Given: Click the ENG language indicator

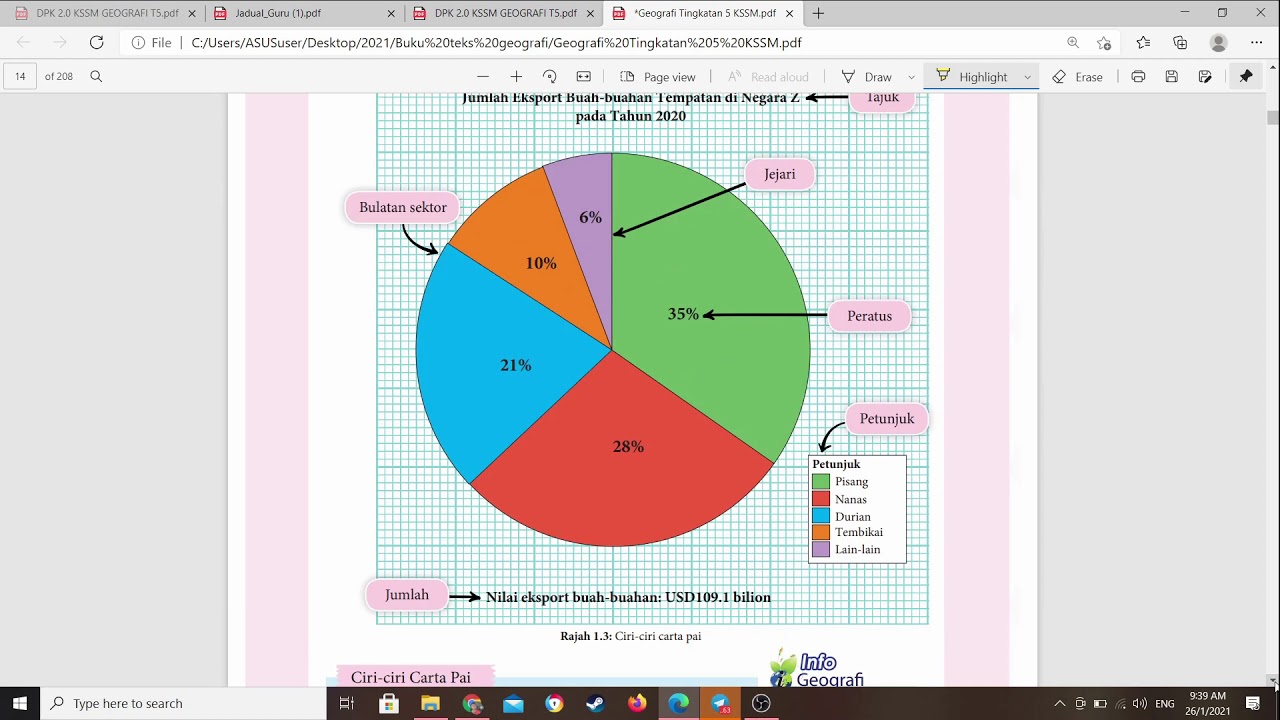Looking at the screenshot, I should [1165, 703].
